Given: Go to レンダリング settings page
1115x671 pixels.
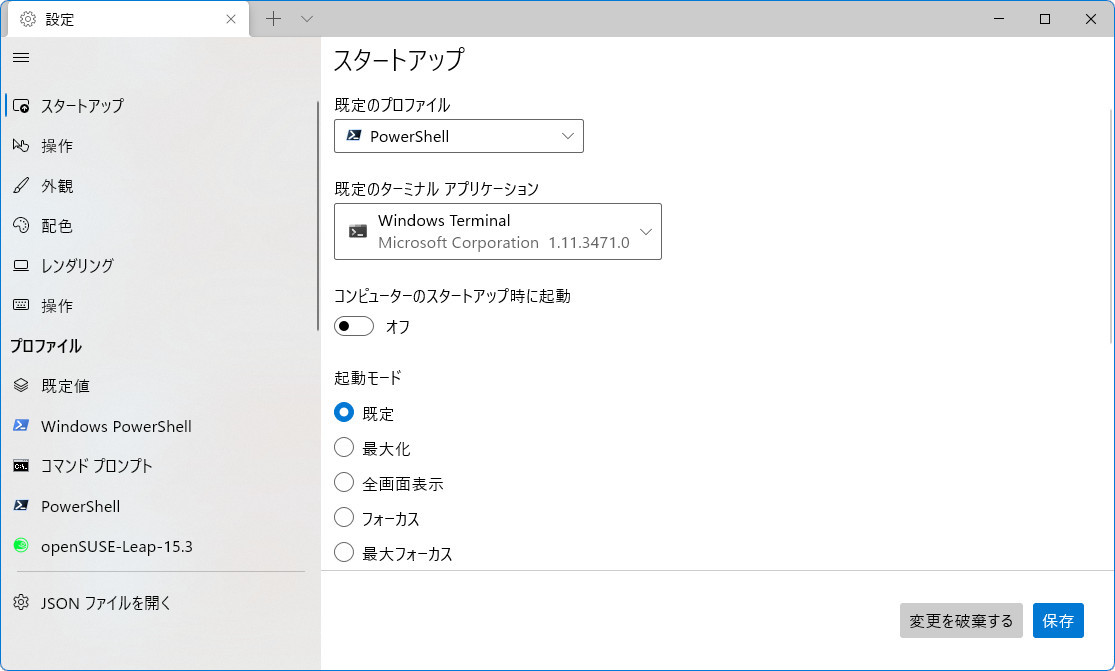Looking at the screenshot, I should (x=159, y=265).
